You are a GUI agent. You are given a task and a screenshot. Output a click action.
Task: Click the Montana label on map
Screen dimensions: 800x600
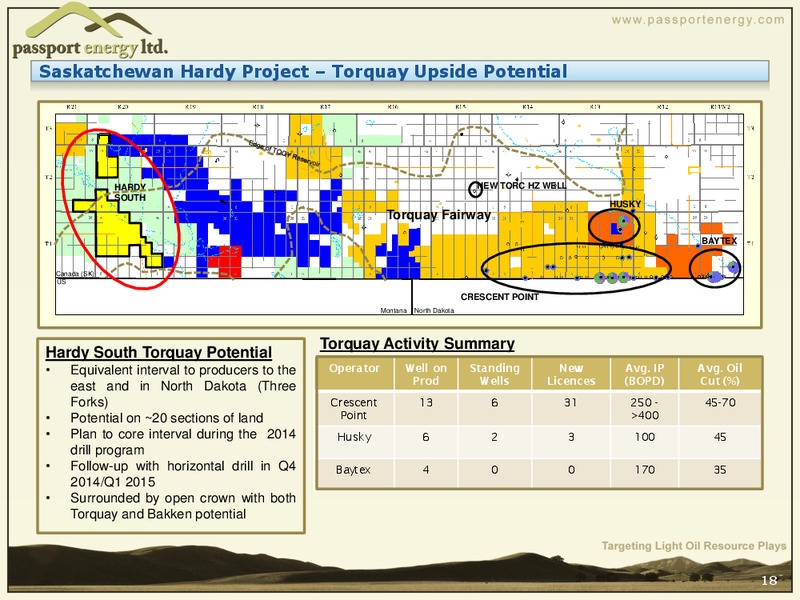394,310
